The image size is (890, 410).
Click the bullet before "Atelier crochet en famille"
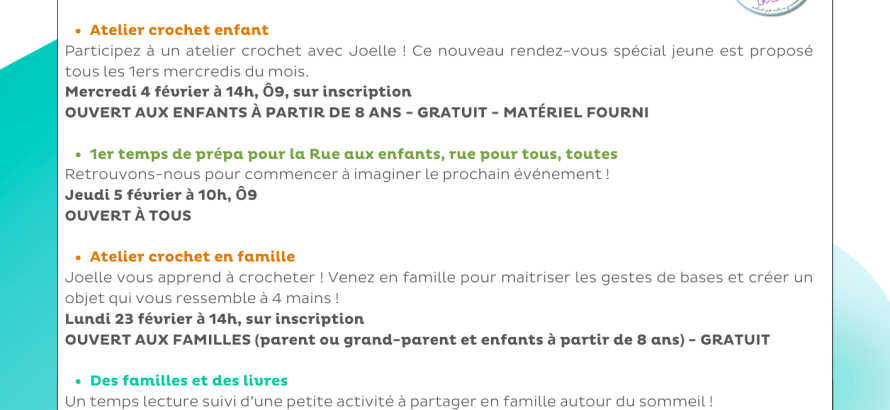(77, 258)
